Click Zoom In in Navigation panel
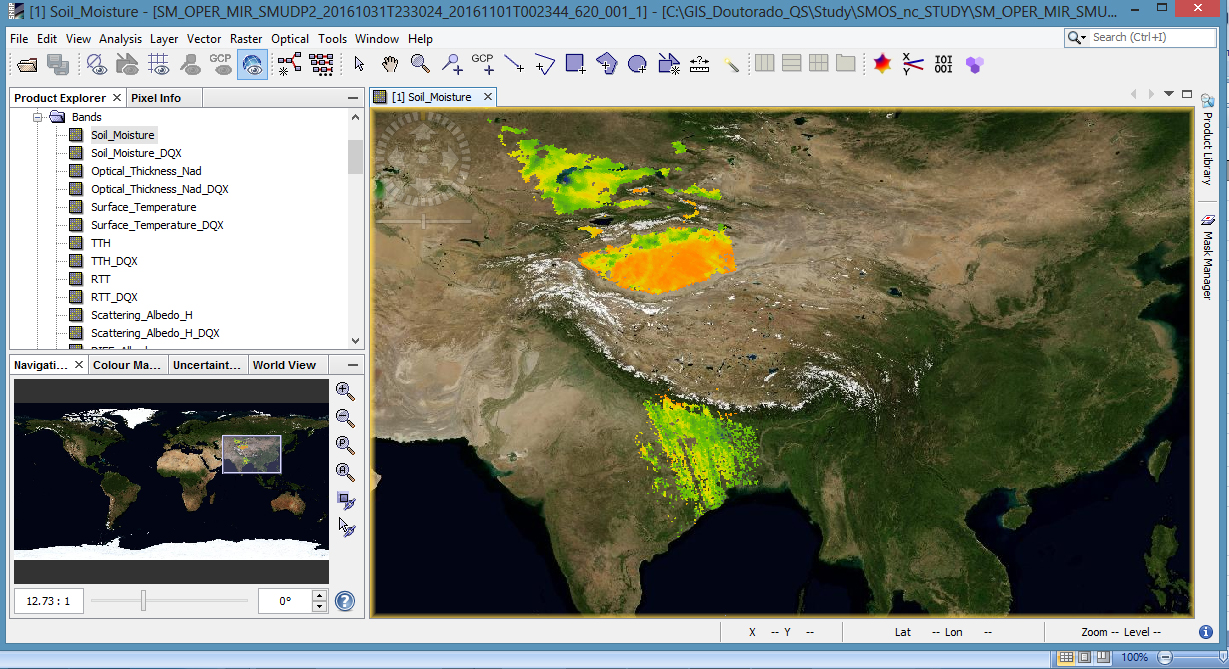This screenshot has height=669, width=1229. point(345,391)
